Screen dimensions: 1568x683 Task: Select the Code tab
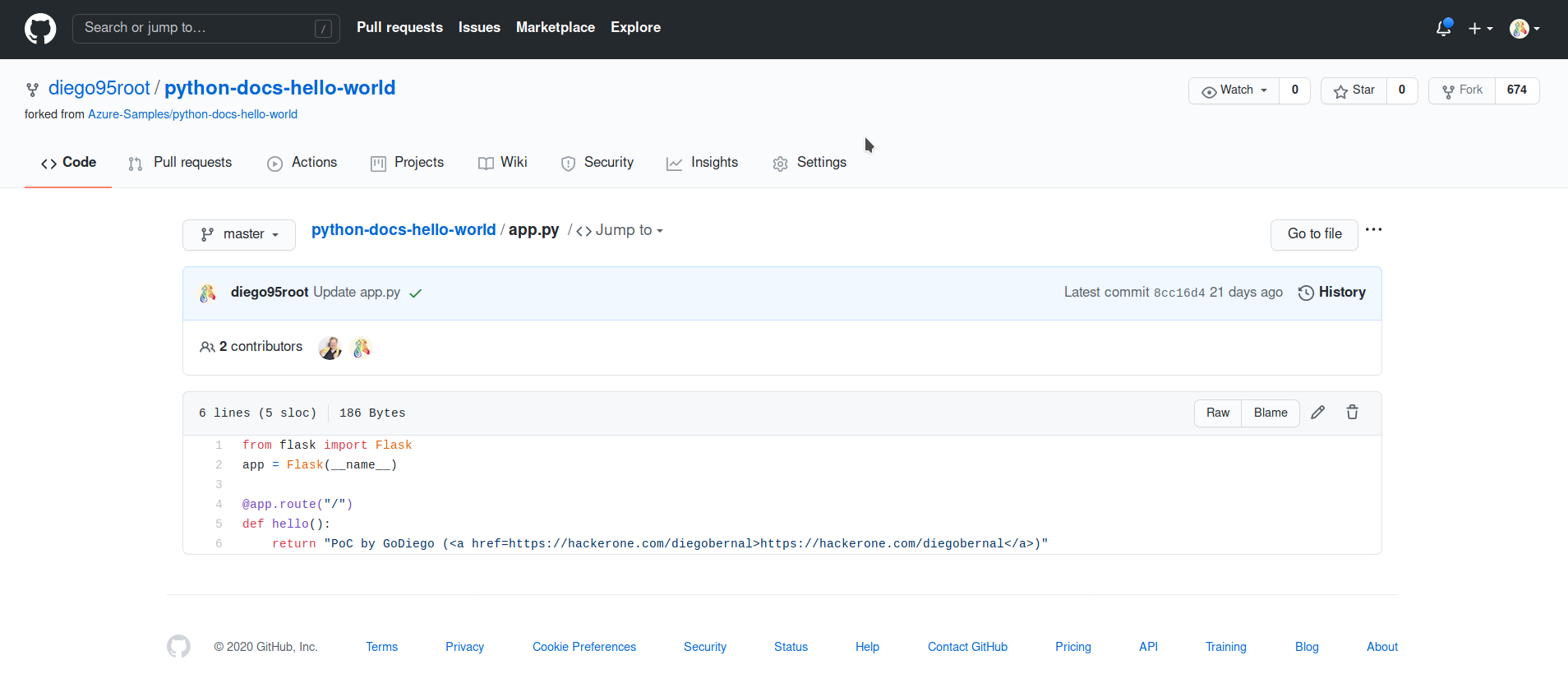coord(68,163)
